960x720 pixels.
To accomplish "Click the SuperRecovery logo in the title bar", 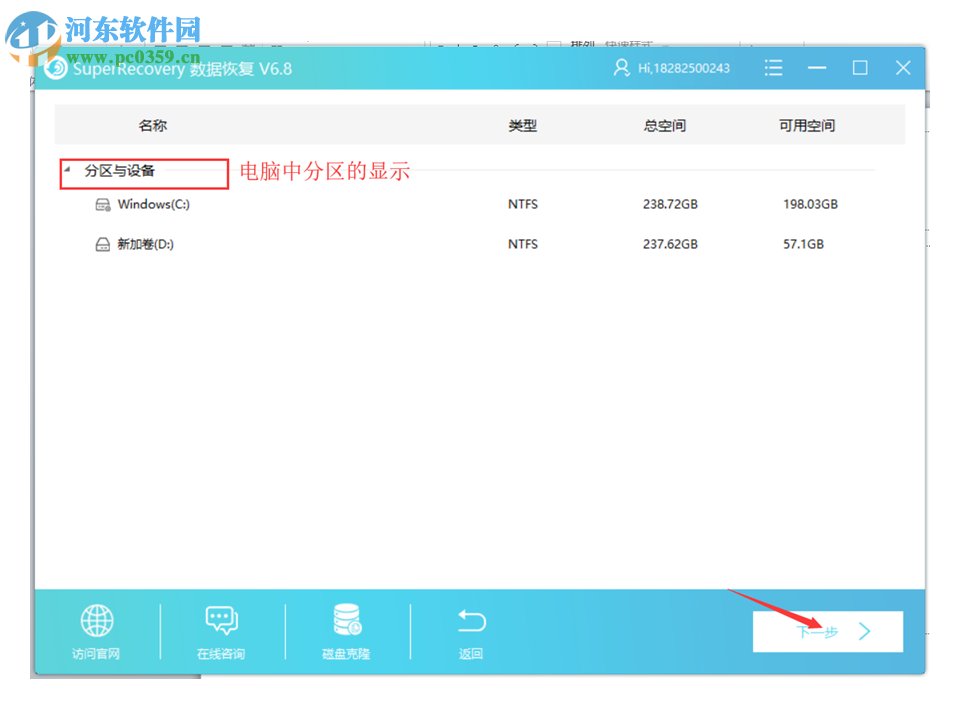I will 57,67.
